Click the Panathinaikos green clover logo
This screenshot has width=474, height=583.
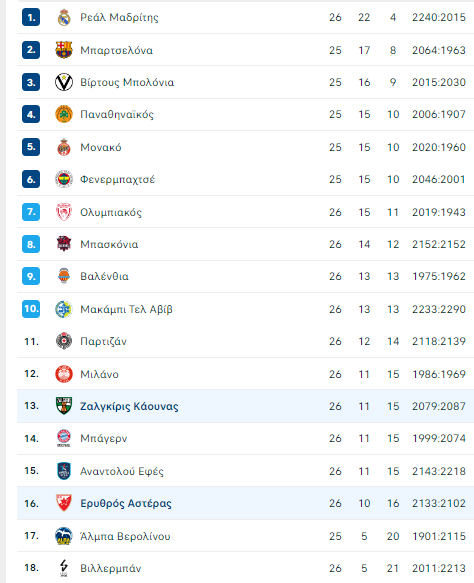(64, 114)
